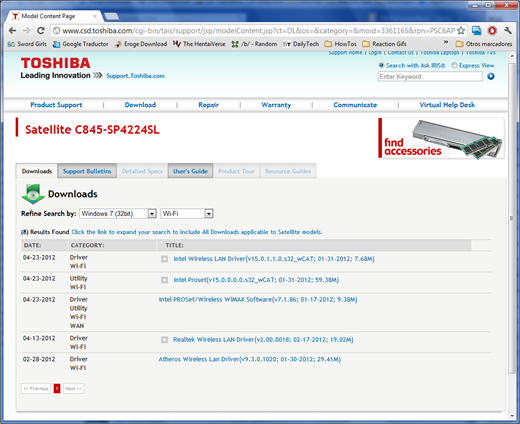
Task: Open the Realtek Wireless LAN Driver link
Action: (x=263, y=340)
